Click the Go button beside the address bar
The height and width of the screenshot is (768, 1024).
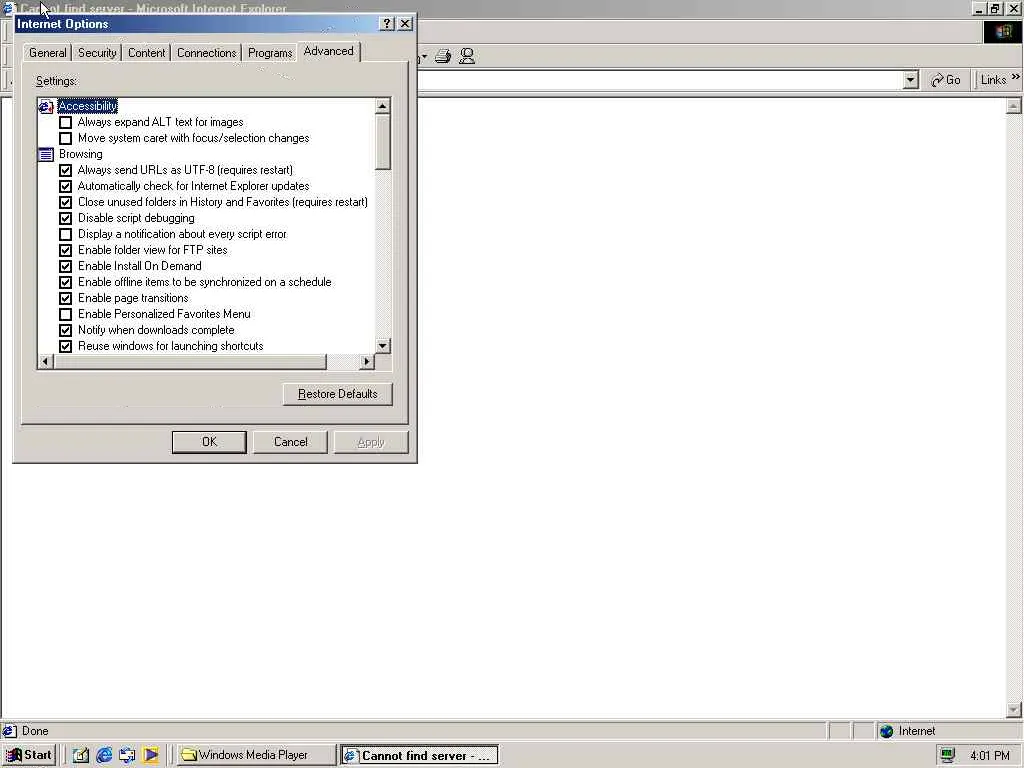coord(946,80)
